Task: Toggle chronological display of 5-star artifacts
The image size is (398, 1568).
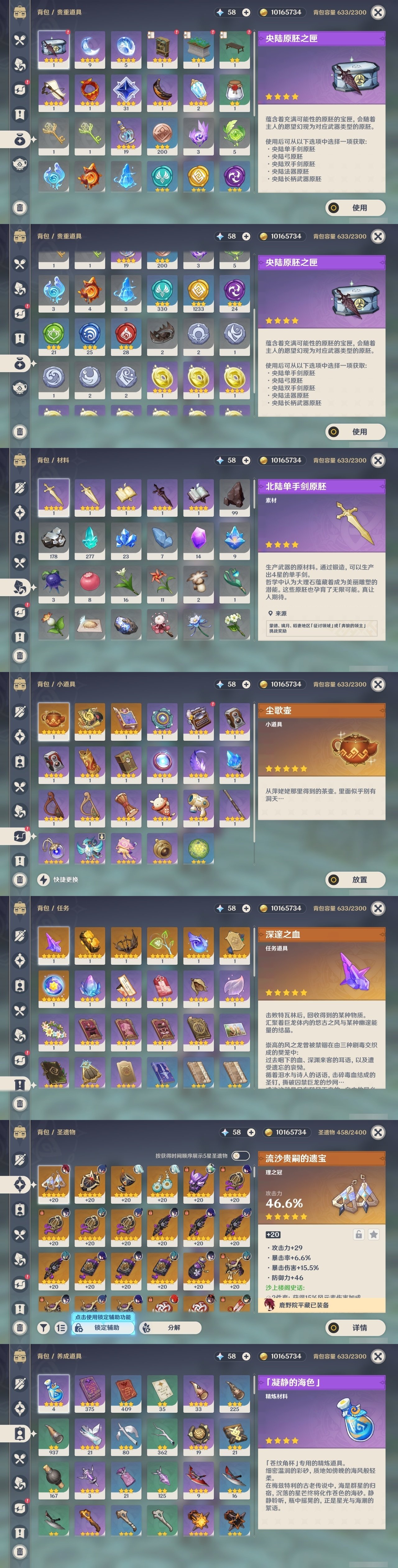Action: pos(240,1156)
